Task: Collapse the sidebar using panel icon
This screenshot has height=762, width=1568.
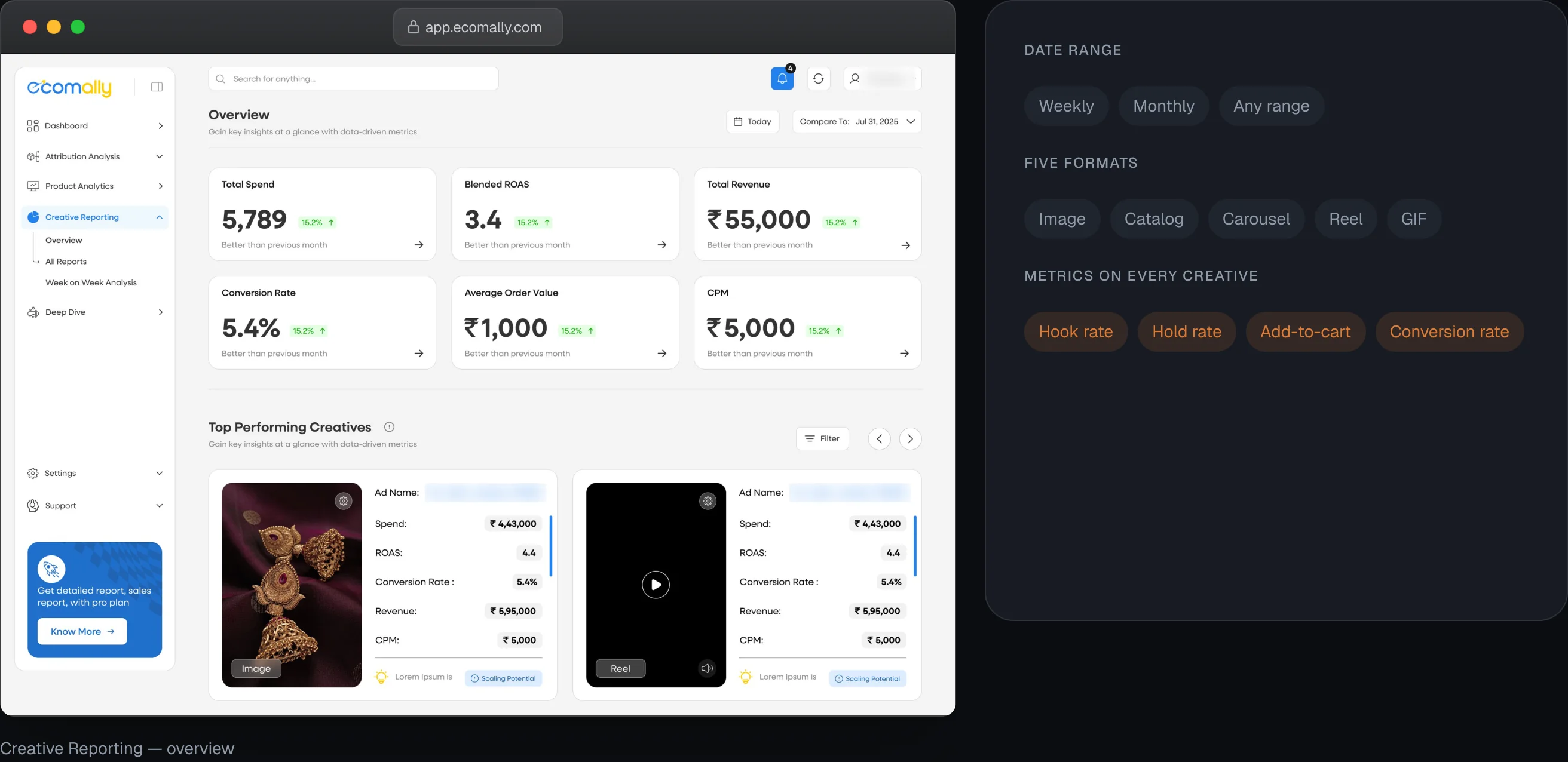Action: [x=157, y=87]
